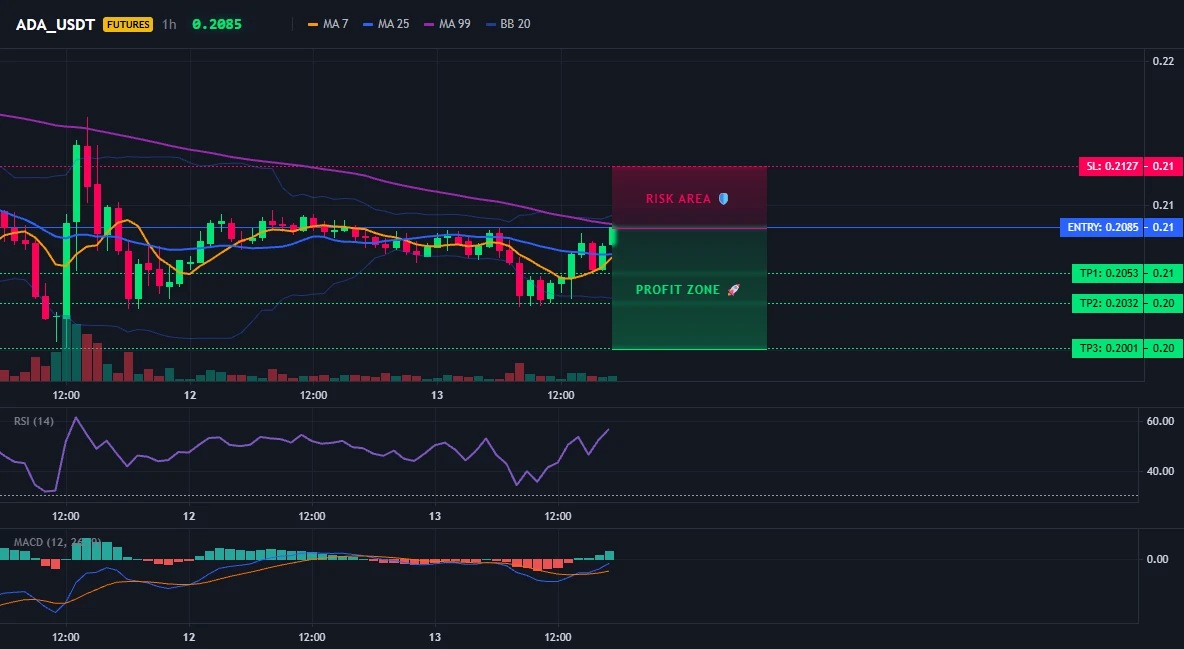This screenshot has height=649, width=1184.
Task: Click the PROFIT ZONE text
Action: 678,289
